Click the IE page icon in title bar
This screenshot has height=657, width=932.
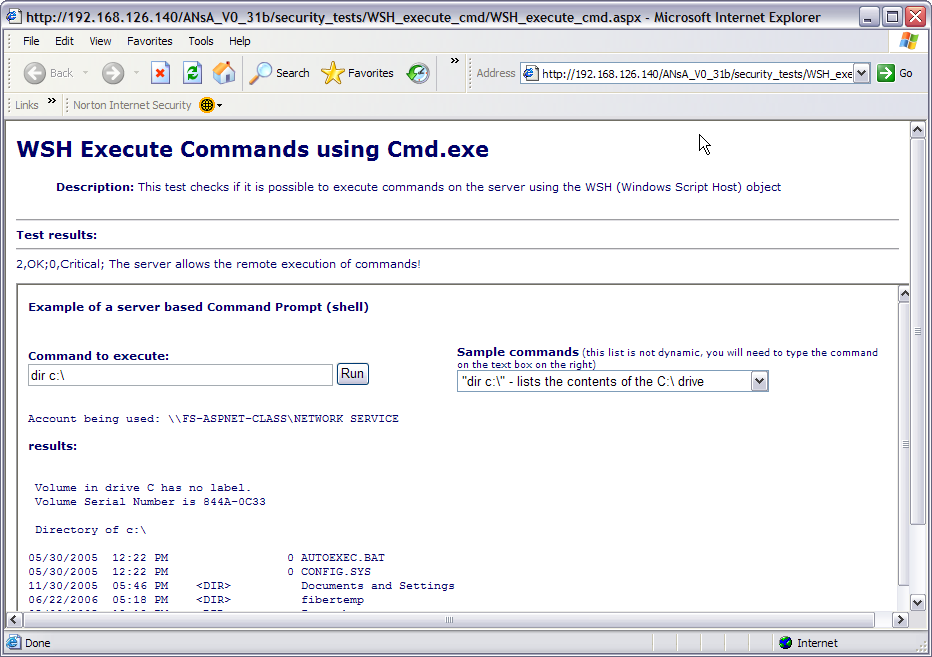13,17
